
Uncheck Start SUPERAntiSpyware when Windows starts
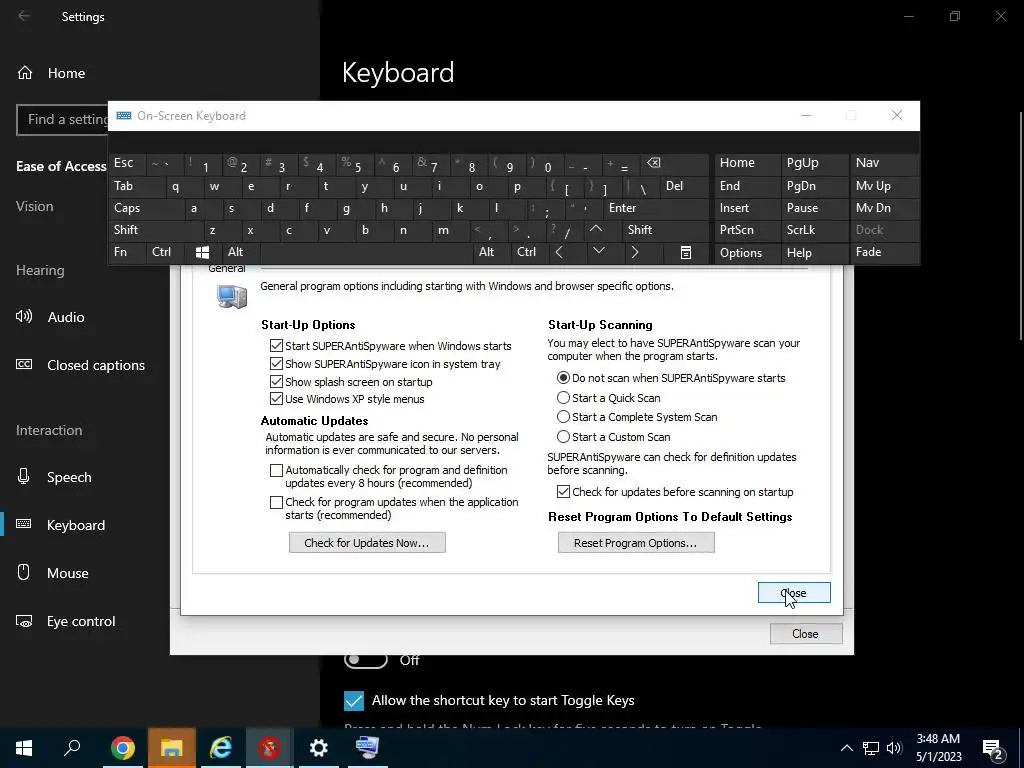click(276, 345)
